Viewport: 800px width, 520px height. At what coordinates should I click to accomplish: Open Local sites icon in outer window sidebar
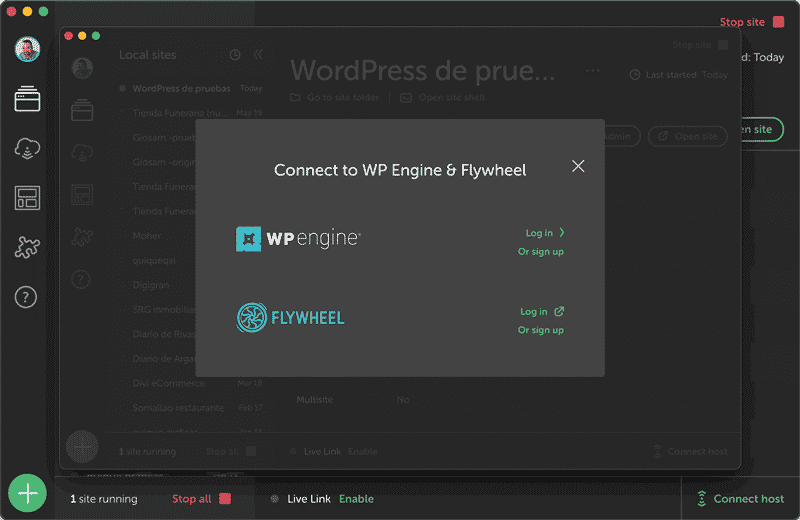click(27, 99)
